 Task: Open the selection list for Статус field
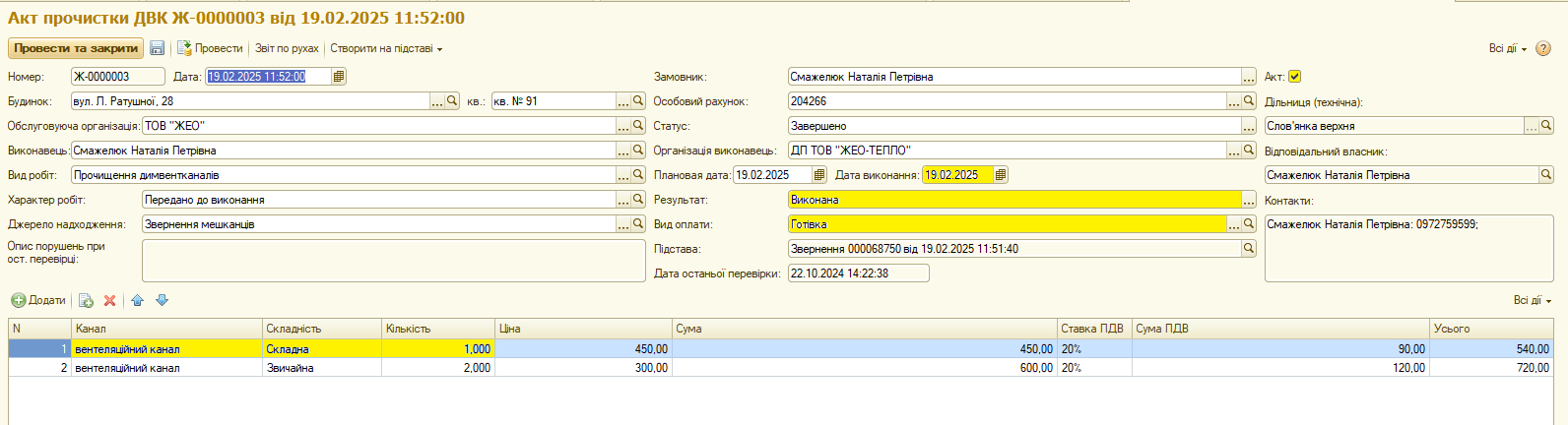[x=1249, y=126]
